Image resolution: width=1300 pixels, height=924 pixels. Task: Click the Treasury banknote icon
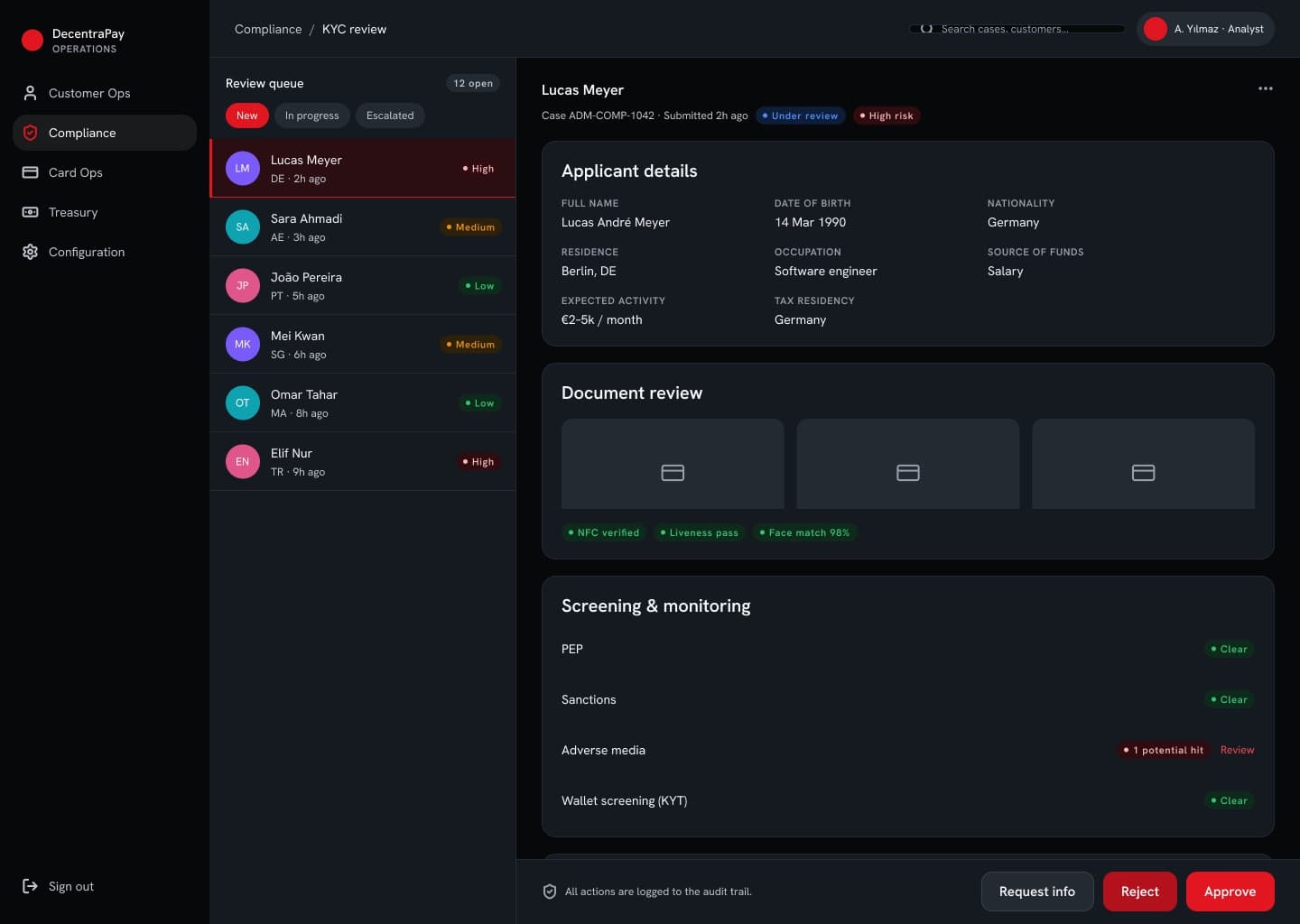(x=30, y=212)
